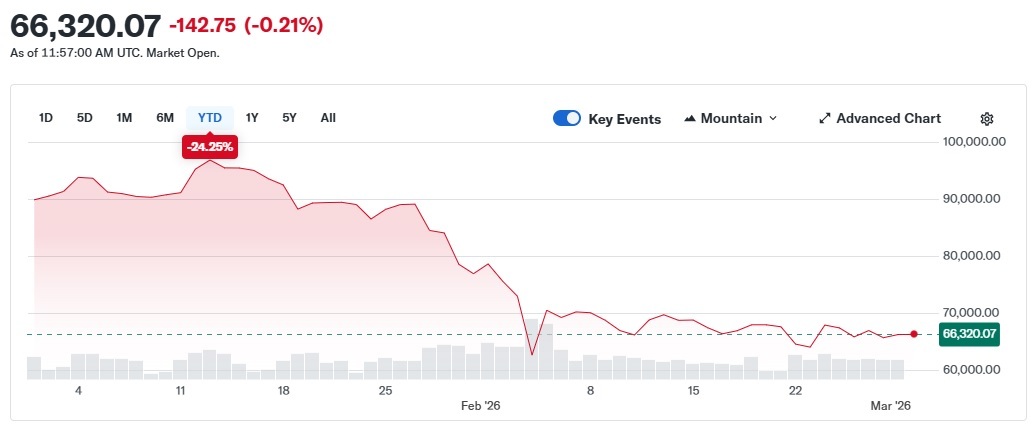Click the red endpoint dot on the line

(x=914, y=334)
